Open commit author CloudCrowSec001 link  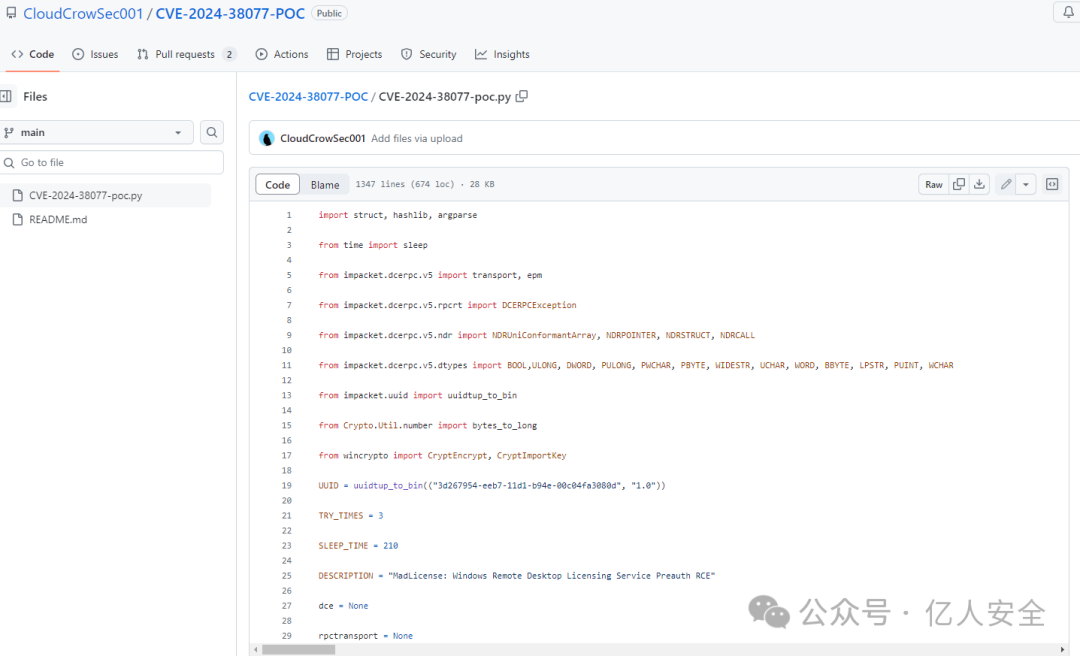(322, 139)
